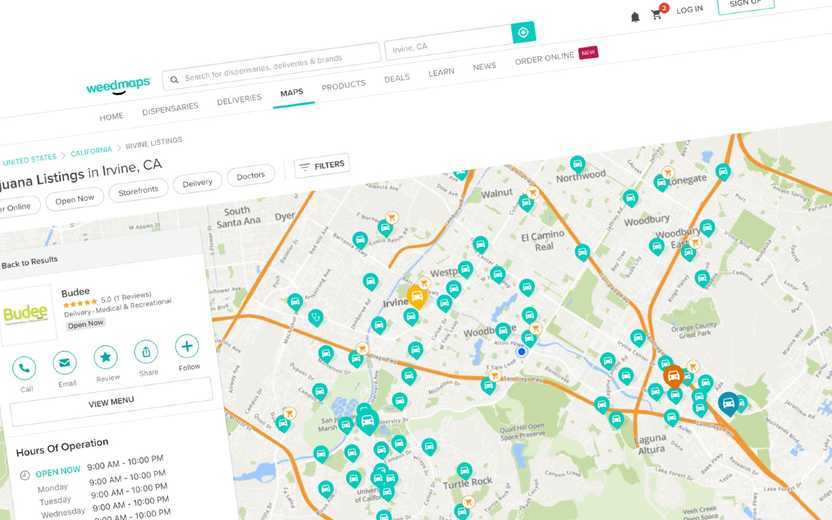Click the search magnifier icon
The width and height of the screenshot is (832, 520).
click(174, 80)
